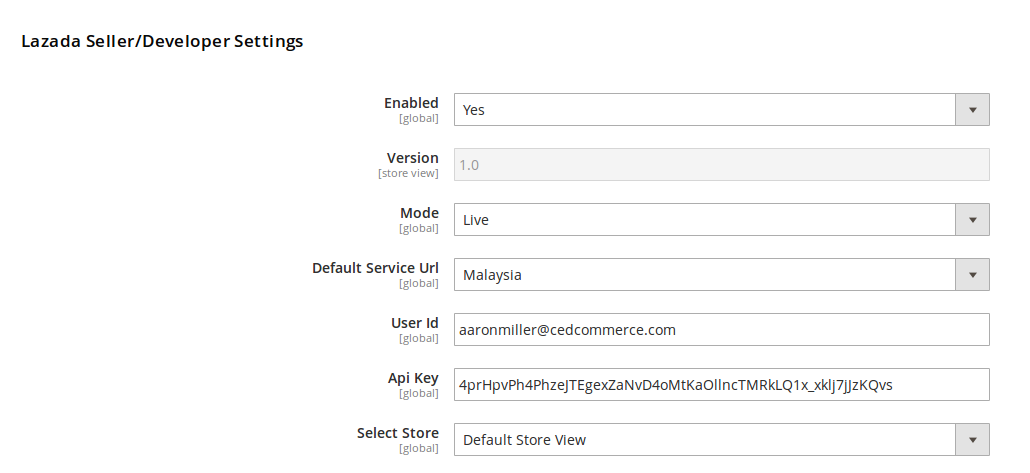The width and height of the screenshot is (1030, 473).
Task: Click the Version field label
Action: [413, 158]
